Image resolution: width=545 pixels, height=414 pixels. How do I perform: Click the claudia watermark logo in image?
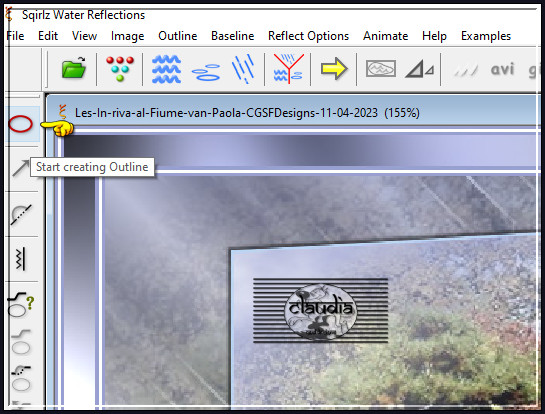pos(320,310)
